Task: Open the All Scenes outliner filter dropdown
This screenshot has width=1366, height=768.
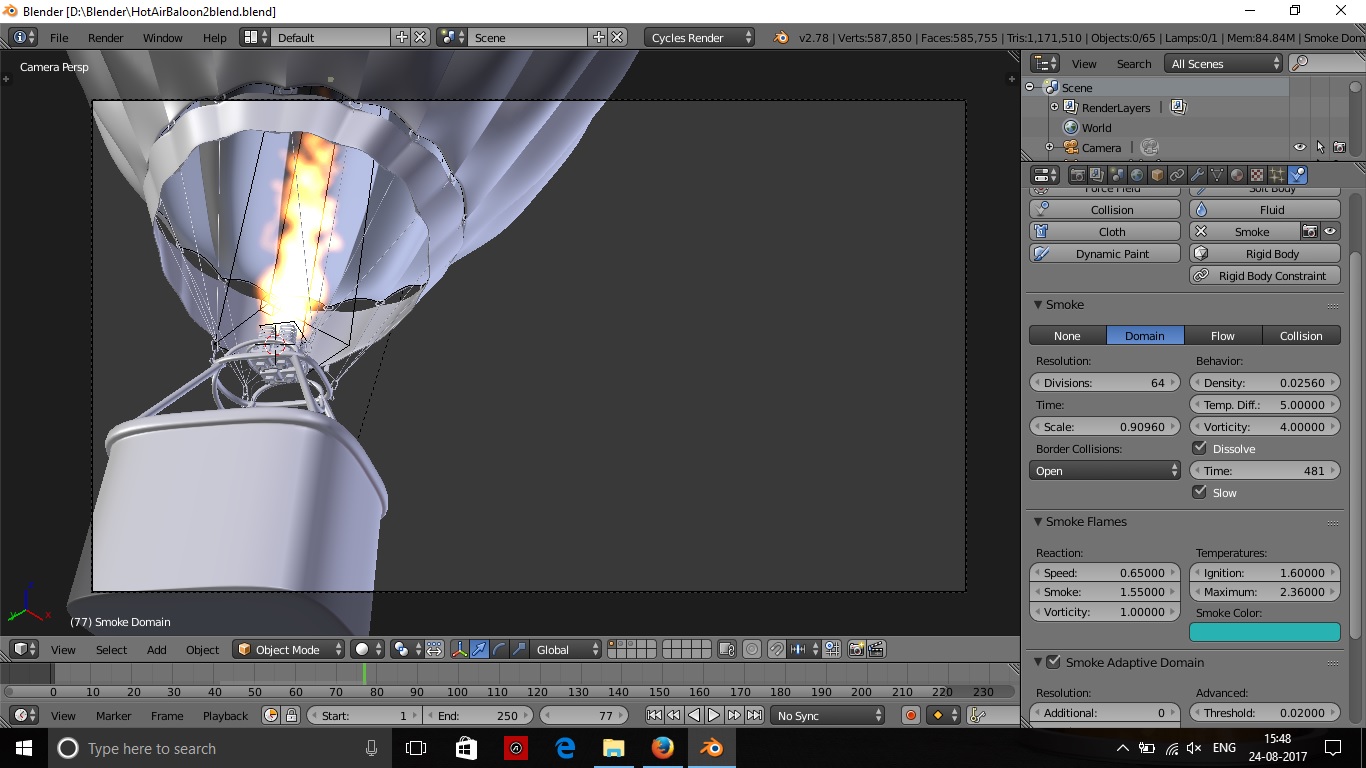Action: point(1224,63)
